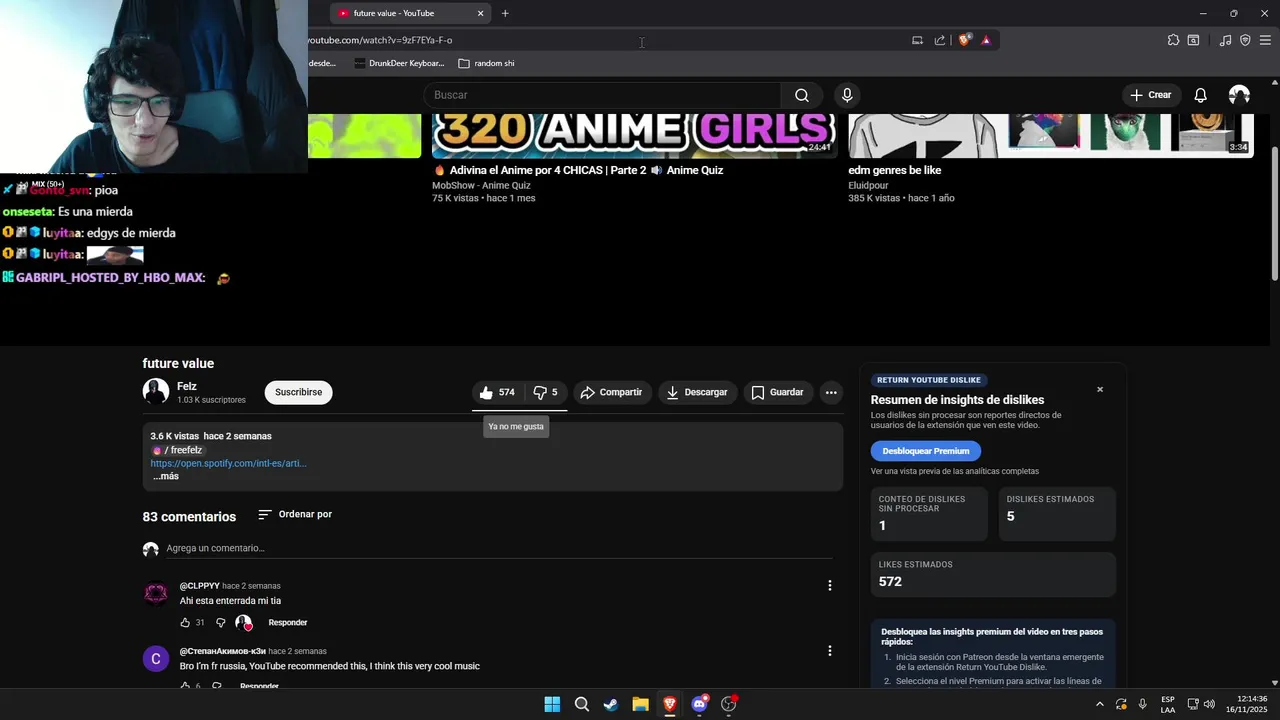Open the Compartir share dialog
This screenshot has width=1280, height=720.
[612, 392]
